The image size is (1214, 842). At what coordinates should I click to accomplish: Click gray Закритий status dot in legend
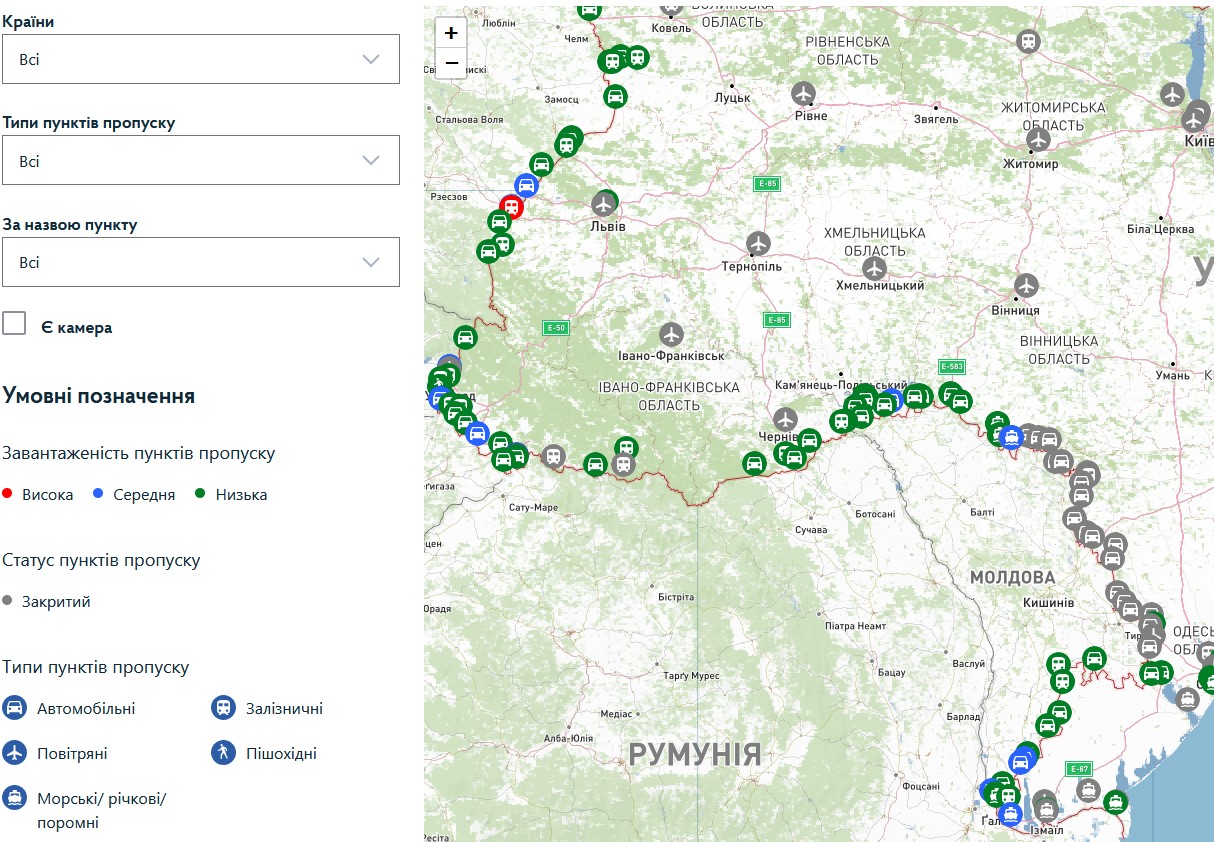(x=7, y=601)
